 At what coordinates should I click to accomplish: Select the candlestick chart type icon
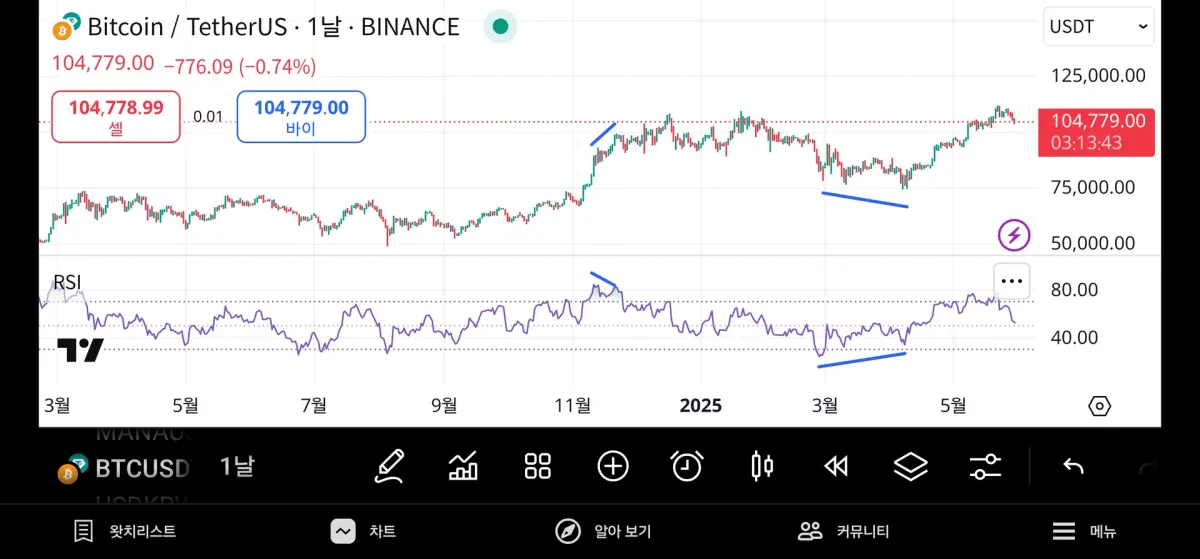[762, 466]
